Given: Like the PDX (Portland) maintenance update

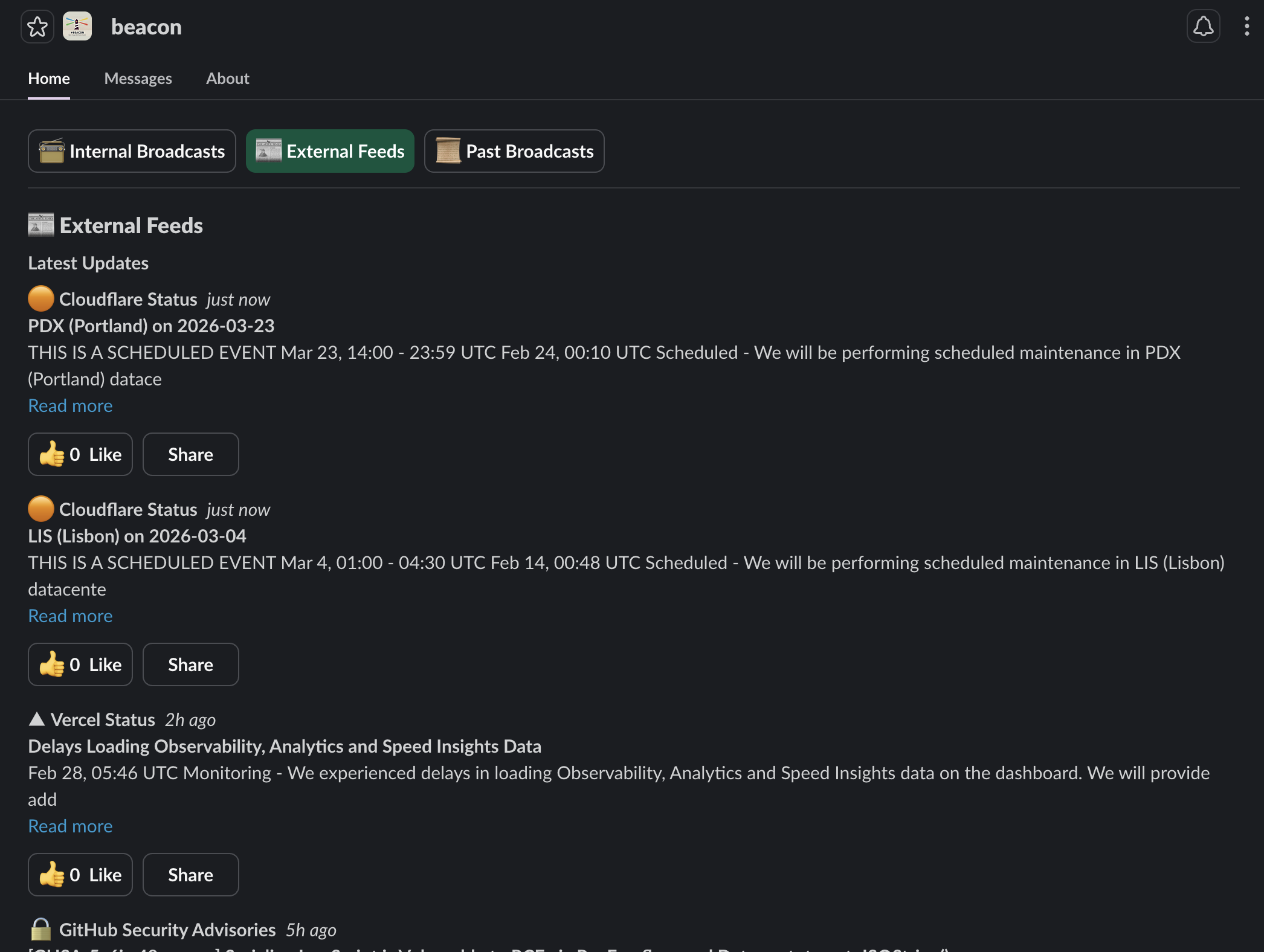Looking at the screenshot, I should coord(80,454).
